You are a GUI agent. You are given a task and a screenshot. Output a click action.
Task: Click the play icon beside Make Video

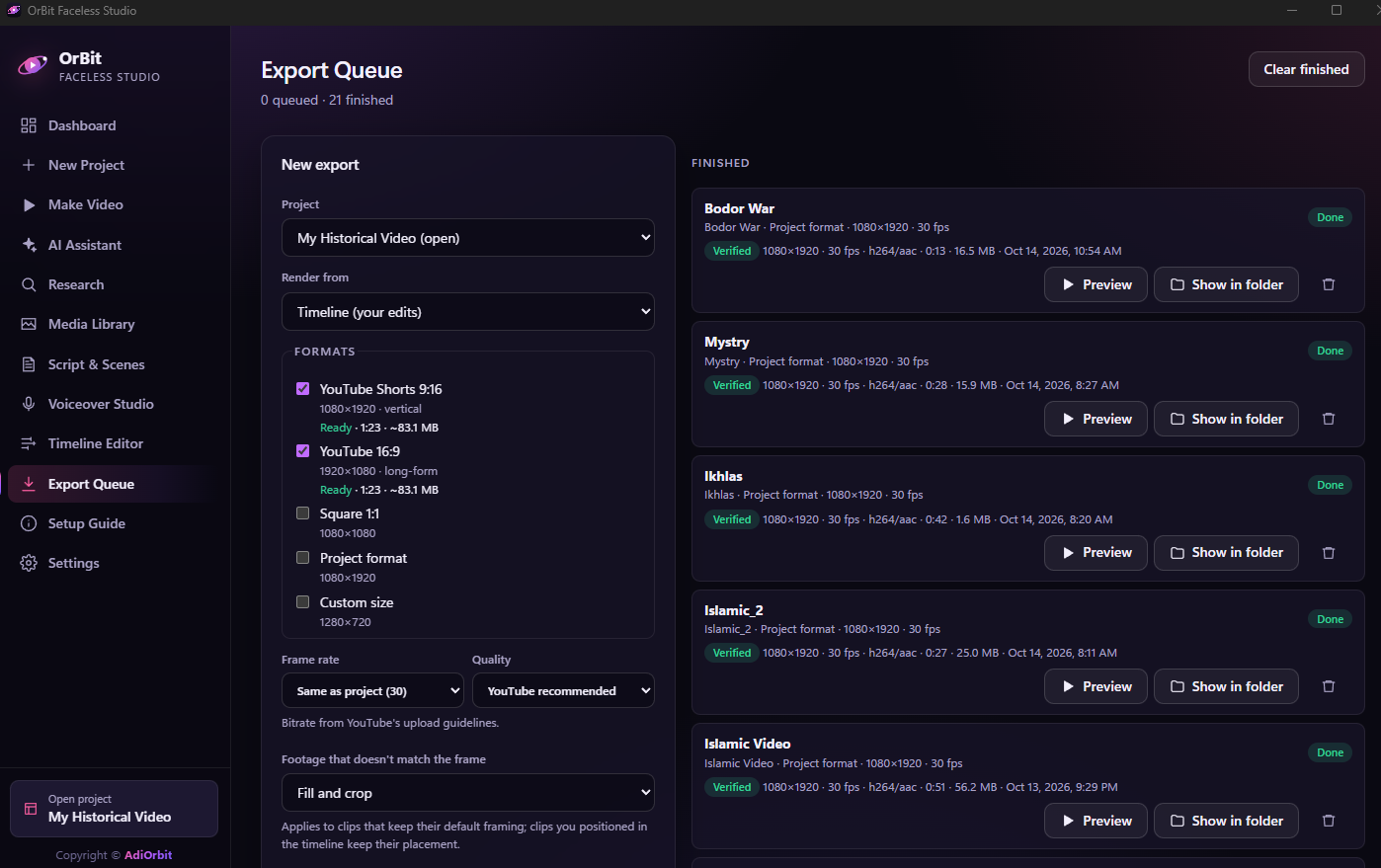pos(29,205)
